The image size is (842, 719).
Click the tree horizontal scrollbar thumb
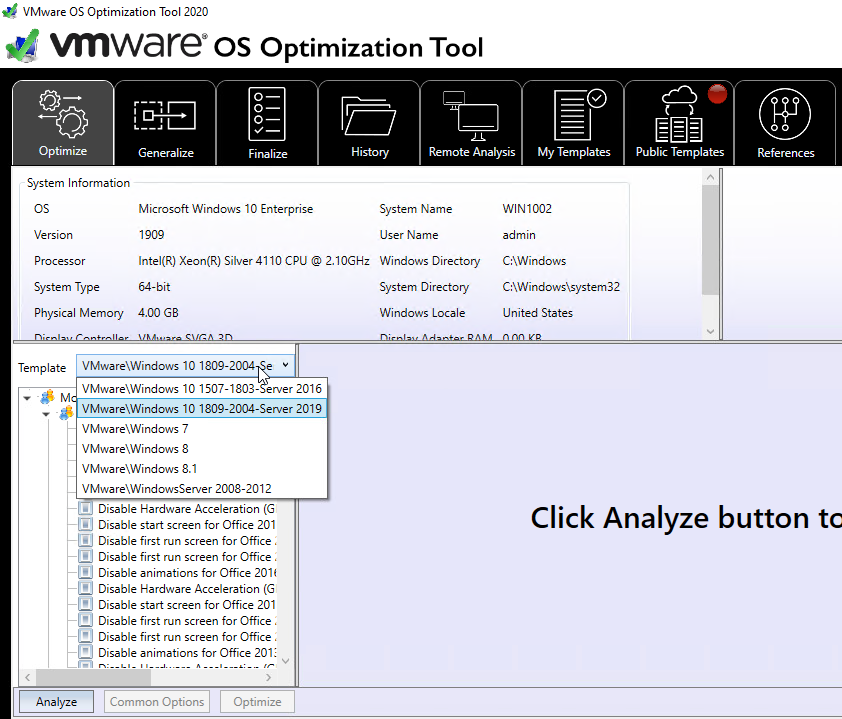click(93, 677)
